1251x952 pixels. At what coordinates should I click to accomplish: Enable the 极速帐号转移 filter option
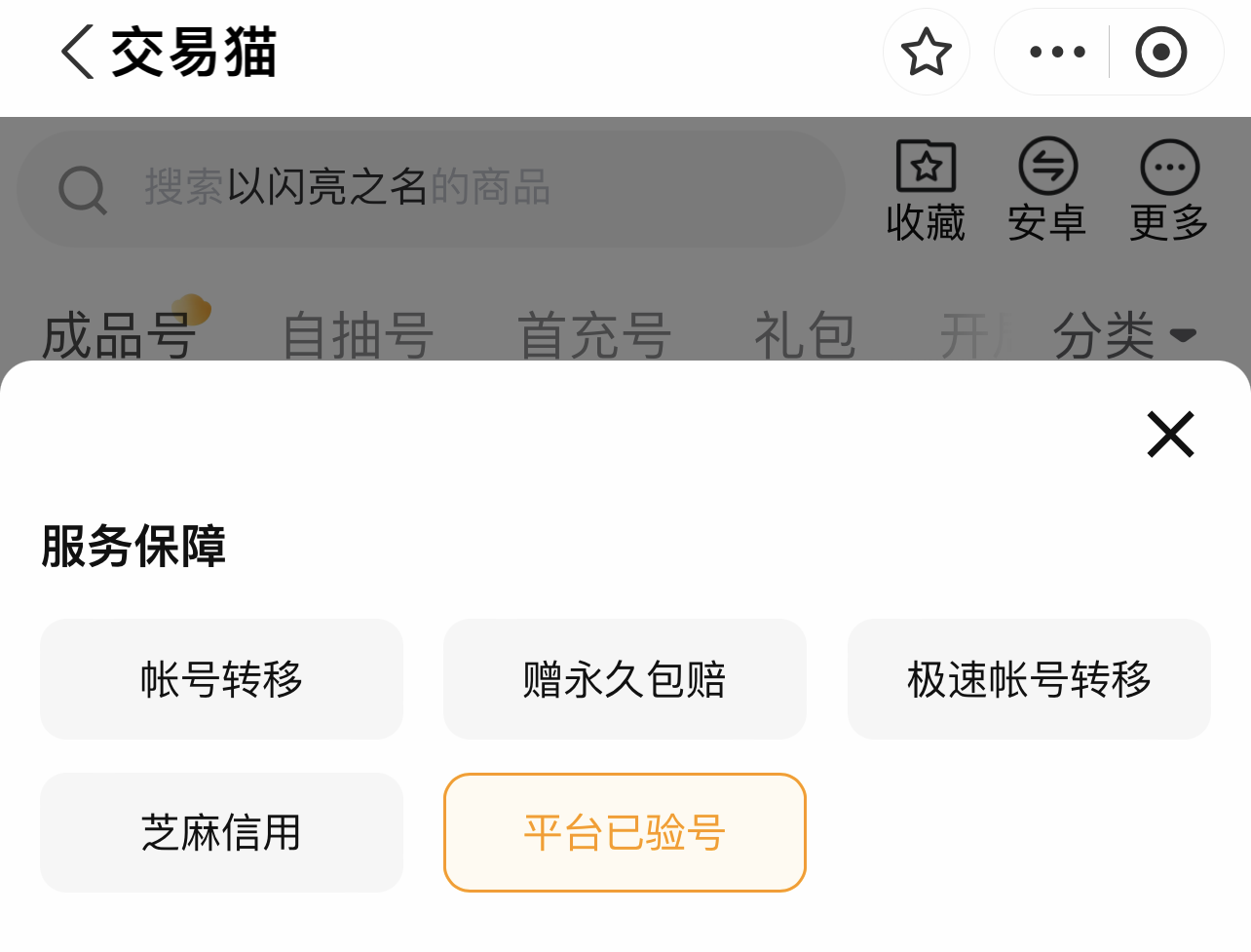click(1029, 679)
